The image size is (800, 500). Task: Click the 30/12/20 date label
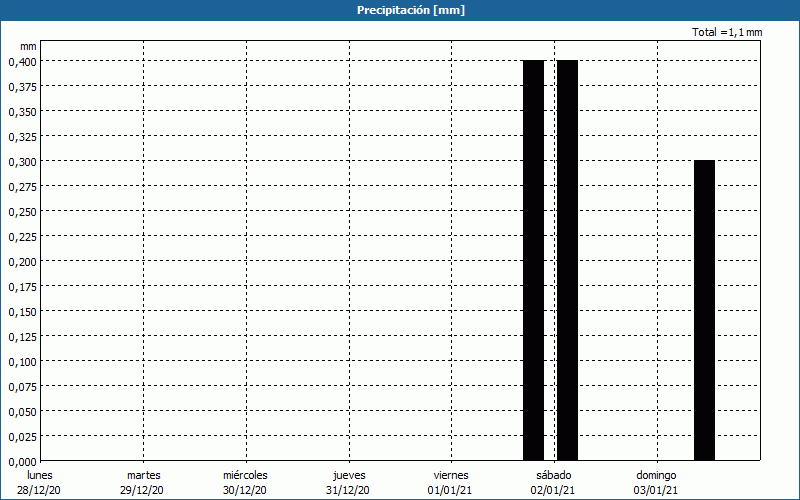pos(245,490)
